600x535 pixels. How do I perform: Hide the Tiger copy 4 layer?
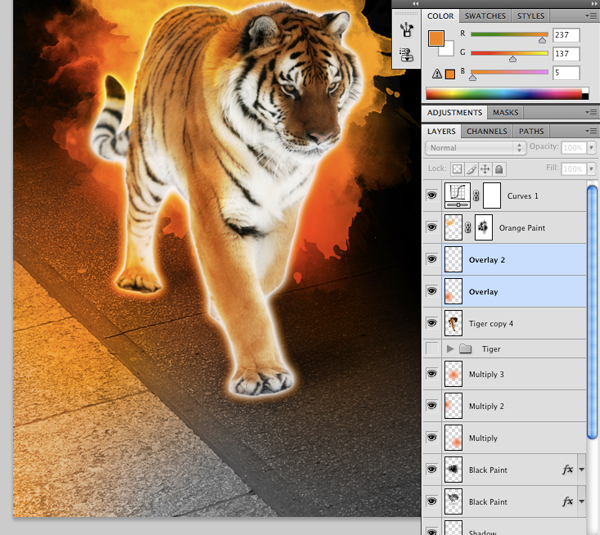point(432,323)
